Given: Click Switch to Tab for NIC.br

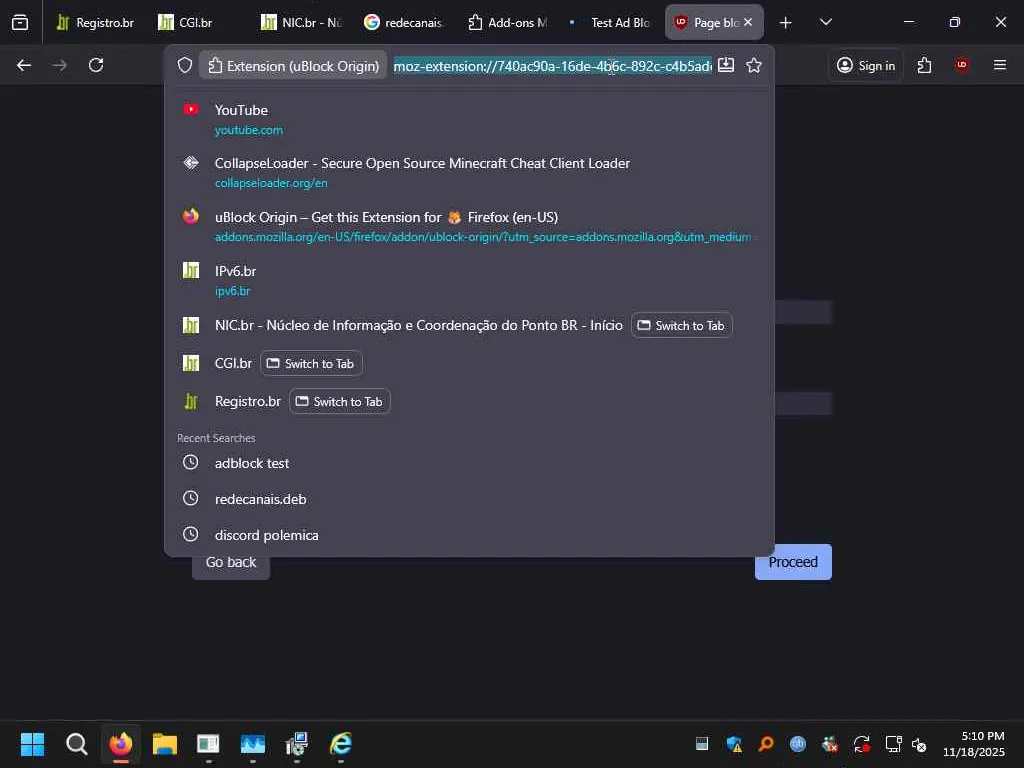Looking at the screenshot, I should pos(682,325).
